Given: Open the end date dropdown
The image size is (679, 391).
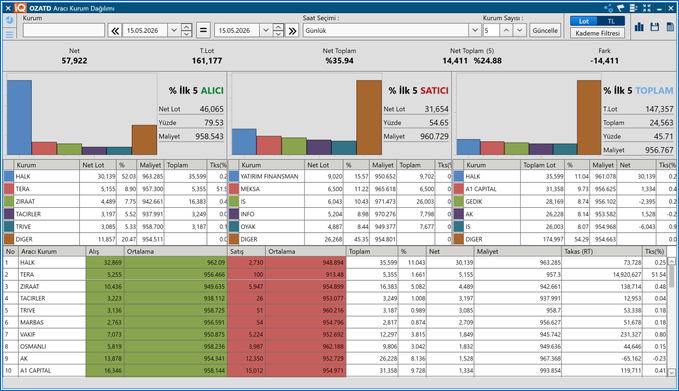Looking at the screenshot, I should (x=265, y=30).
